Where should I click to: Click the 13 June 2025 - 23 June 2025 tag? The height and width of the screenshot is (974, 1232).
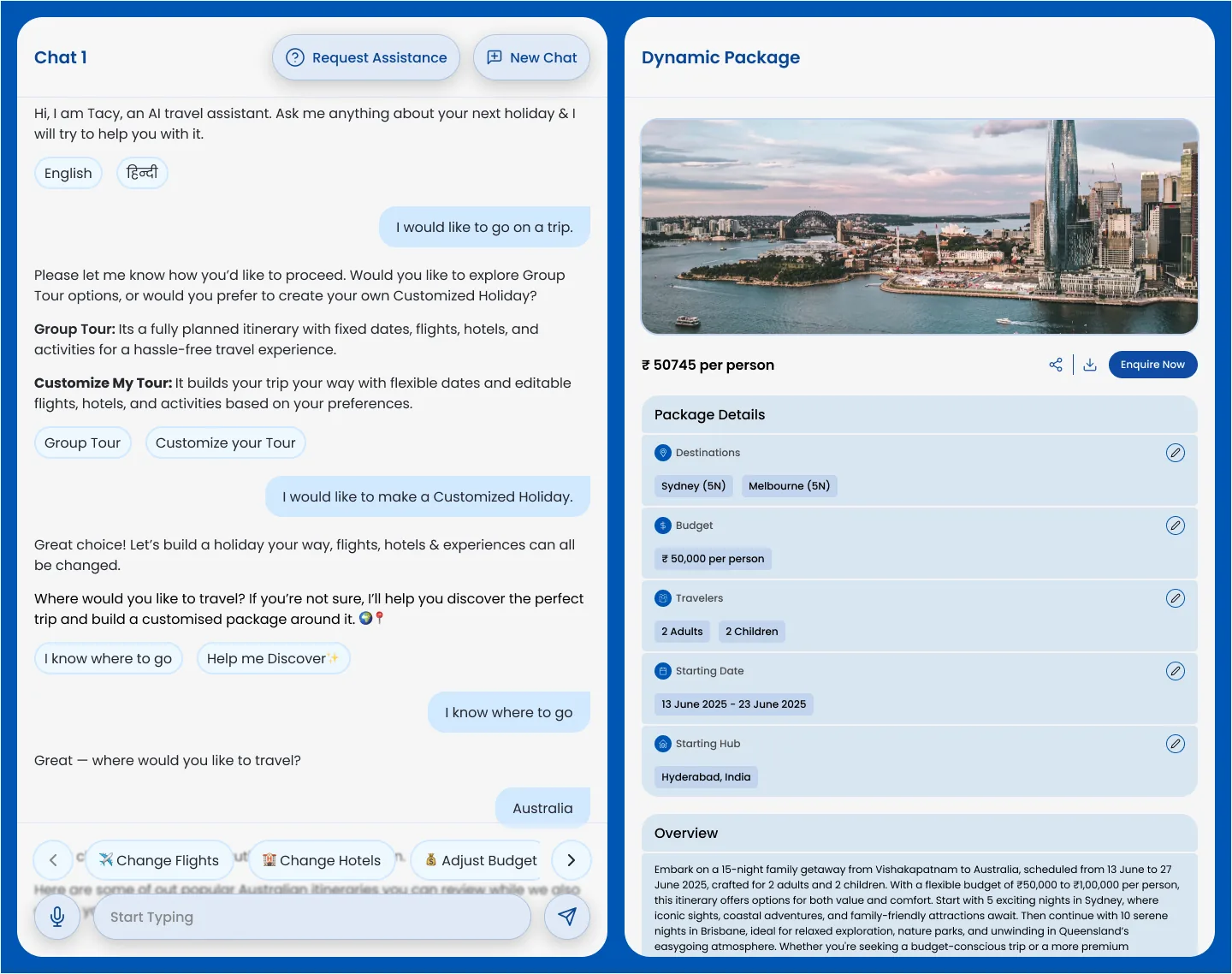(x=734, y=704)
